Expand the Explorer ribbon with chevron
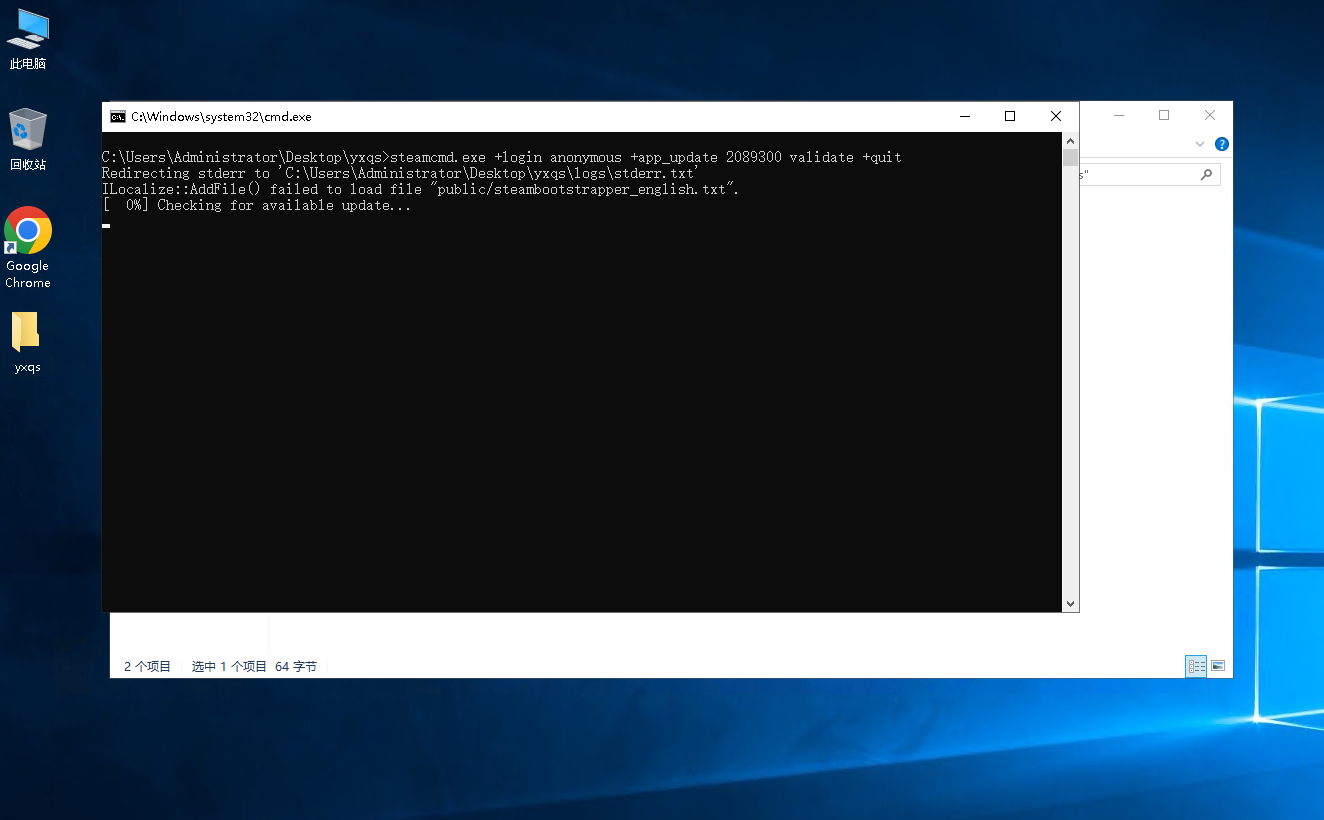The height and width of the screenshot is (820, 1324). pos(1200,144)
